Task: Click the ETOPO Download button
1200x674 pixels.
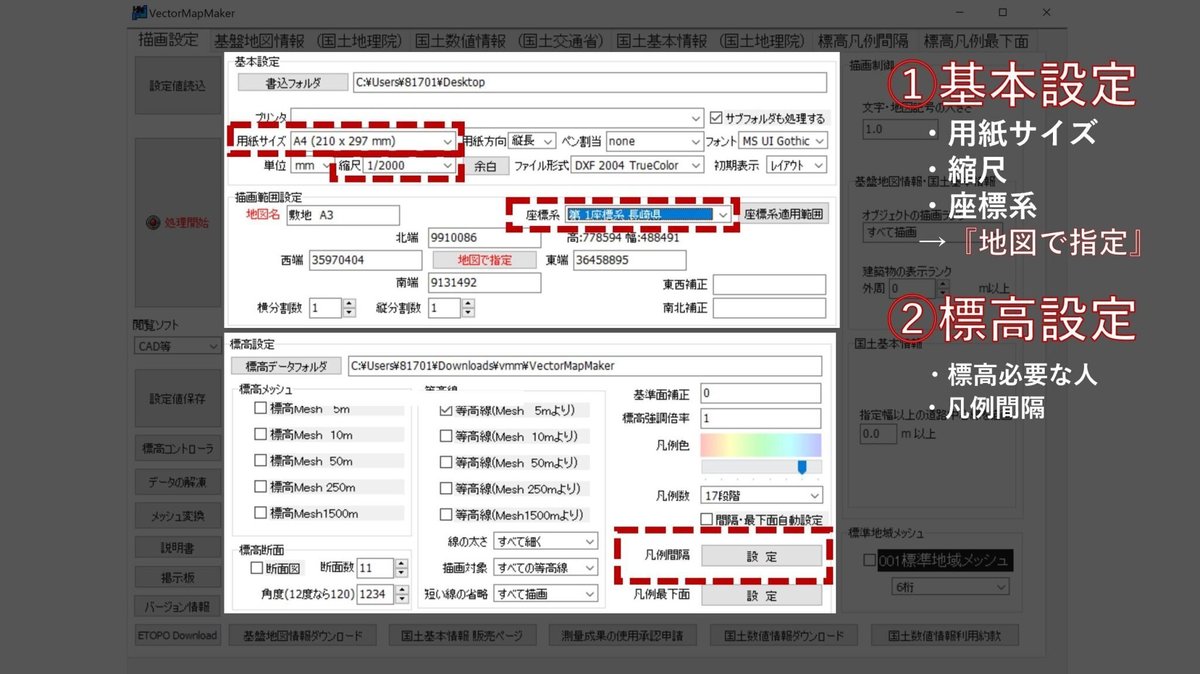Action: point(176,635)
